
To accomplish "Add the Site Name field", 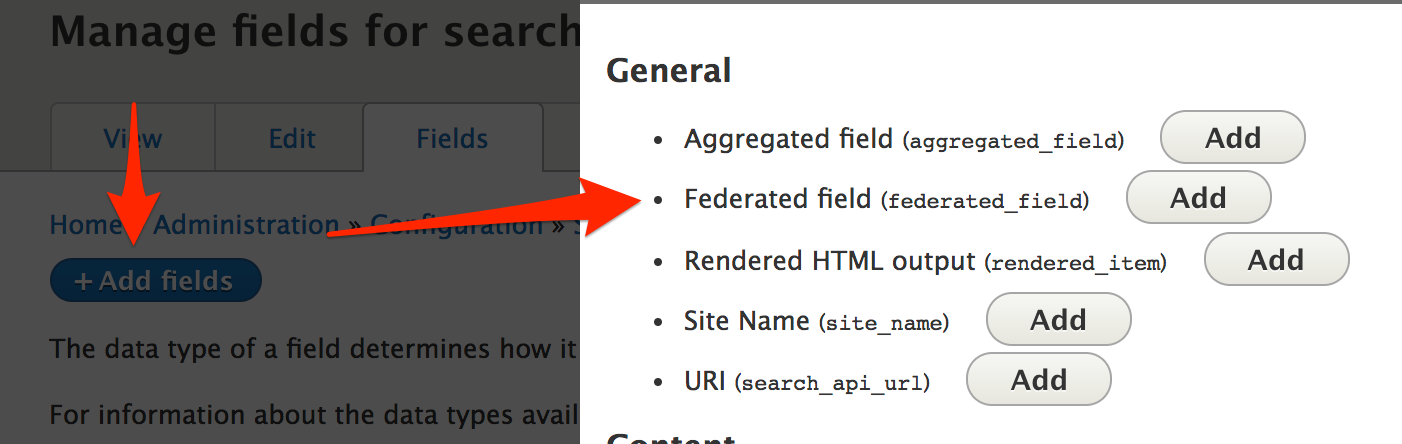I will click(1058, 321).
